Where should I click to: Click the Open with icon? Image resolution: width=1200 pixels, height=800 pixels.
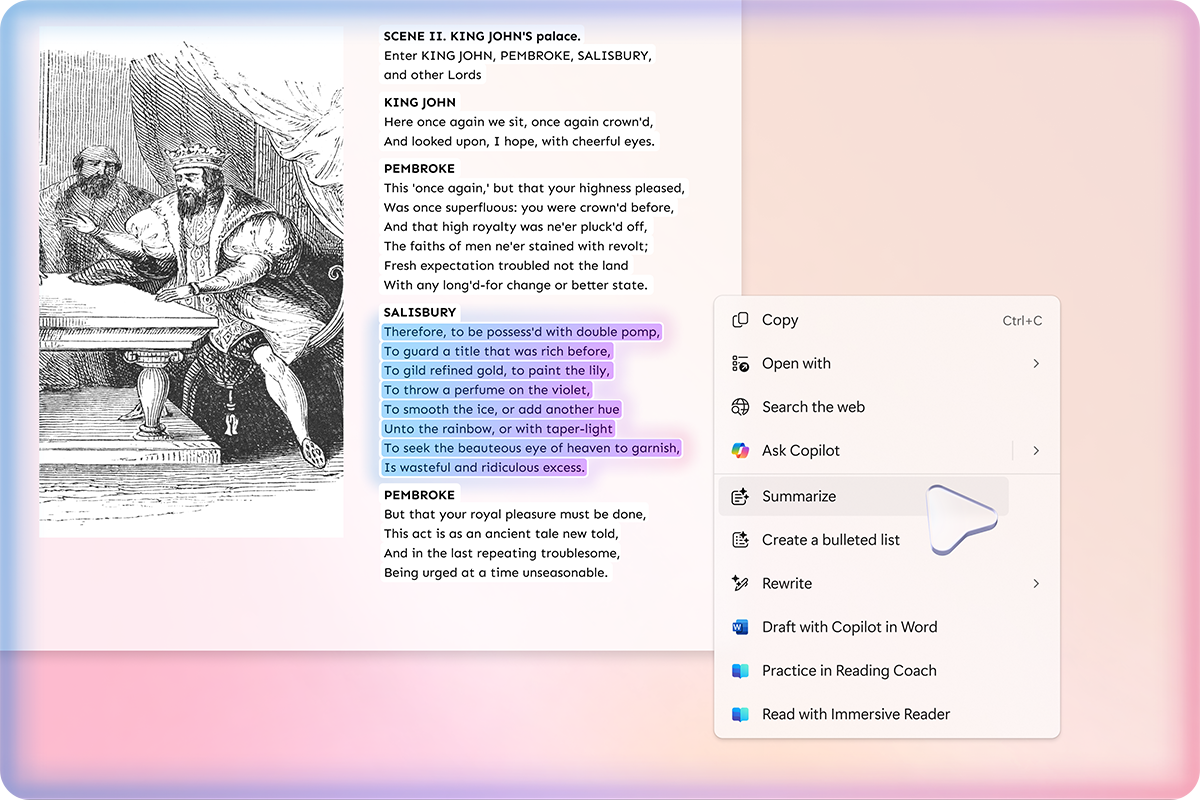[x=740, y=364]
